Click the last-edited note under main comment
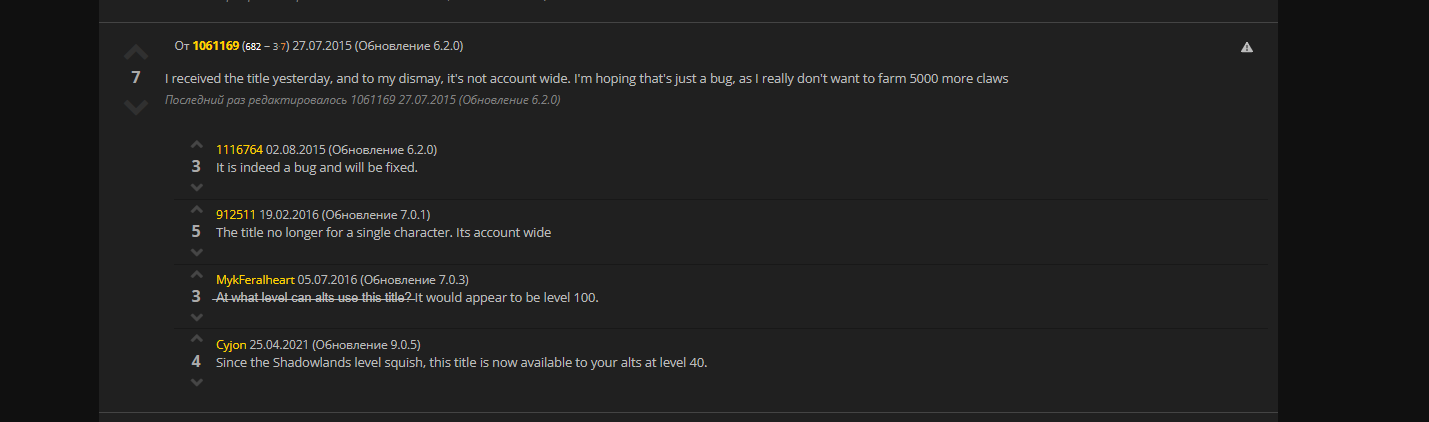Viewport: 1429px width, 422px height. 362,100
